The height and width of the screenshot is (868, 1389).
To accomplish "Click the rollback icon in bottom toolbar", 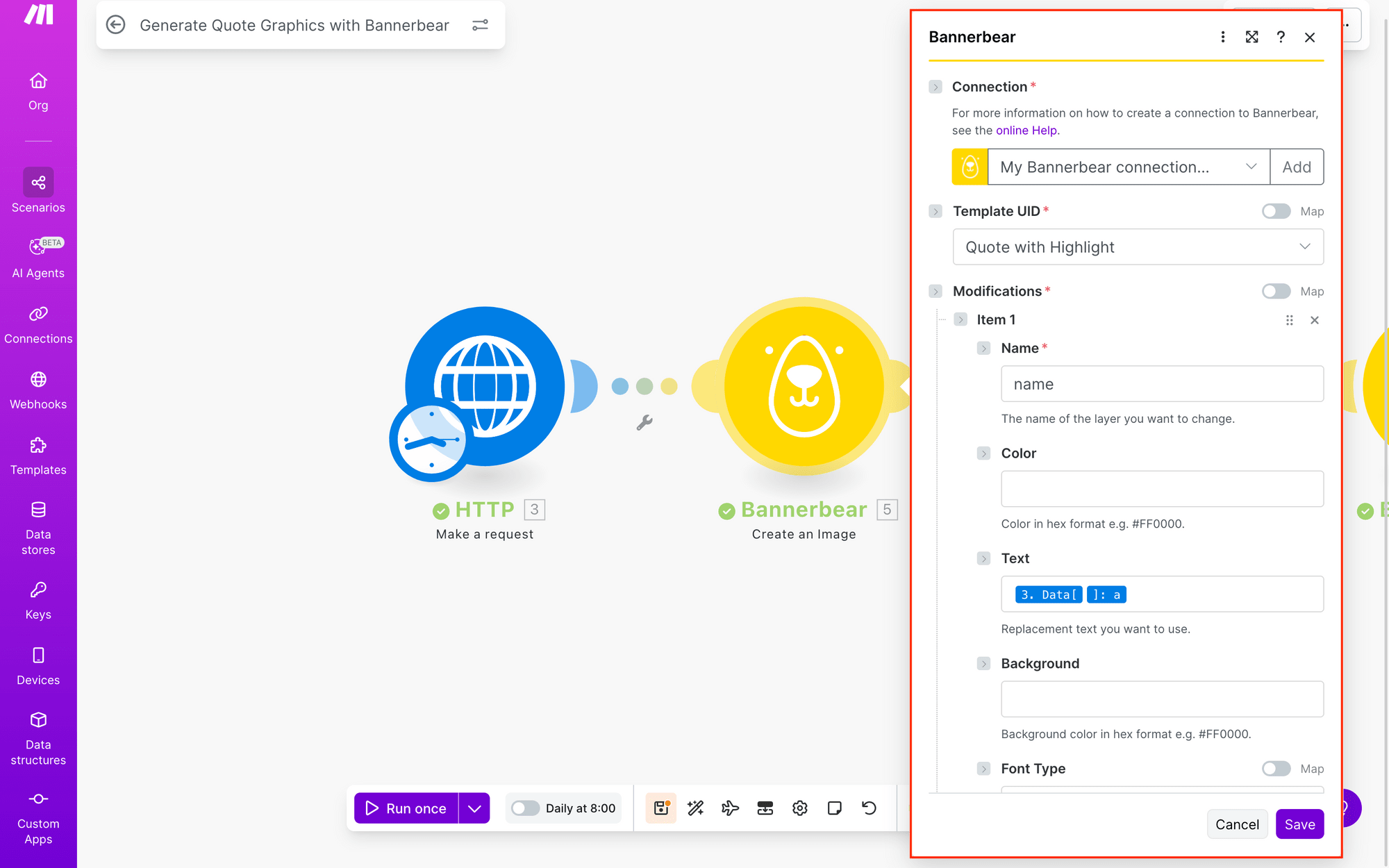I will [x=869, y=808].
